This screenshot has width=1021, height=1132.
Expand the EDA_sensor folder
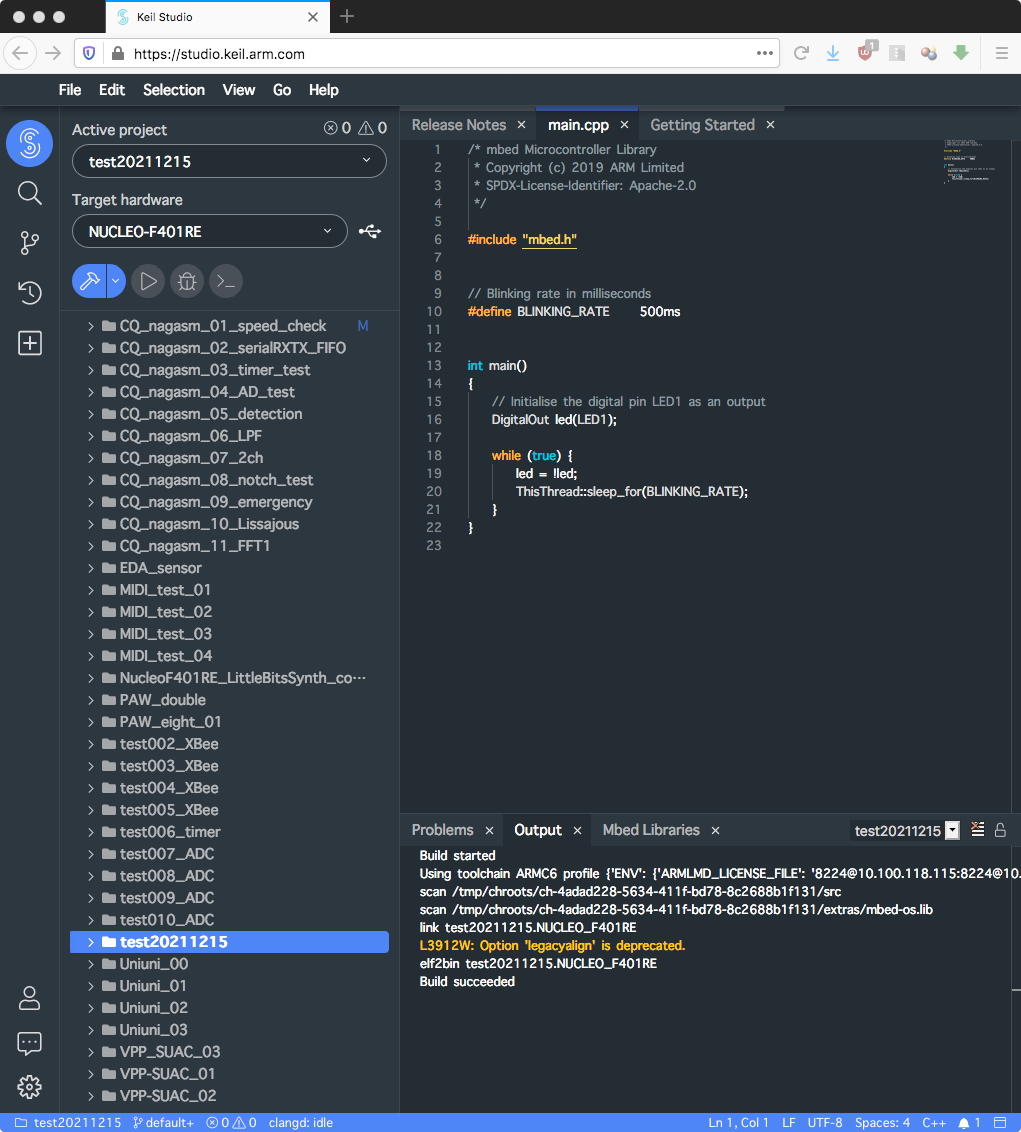90,568
